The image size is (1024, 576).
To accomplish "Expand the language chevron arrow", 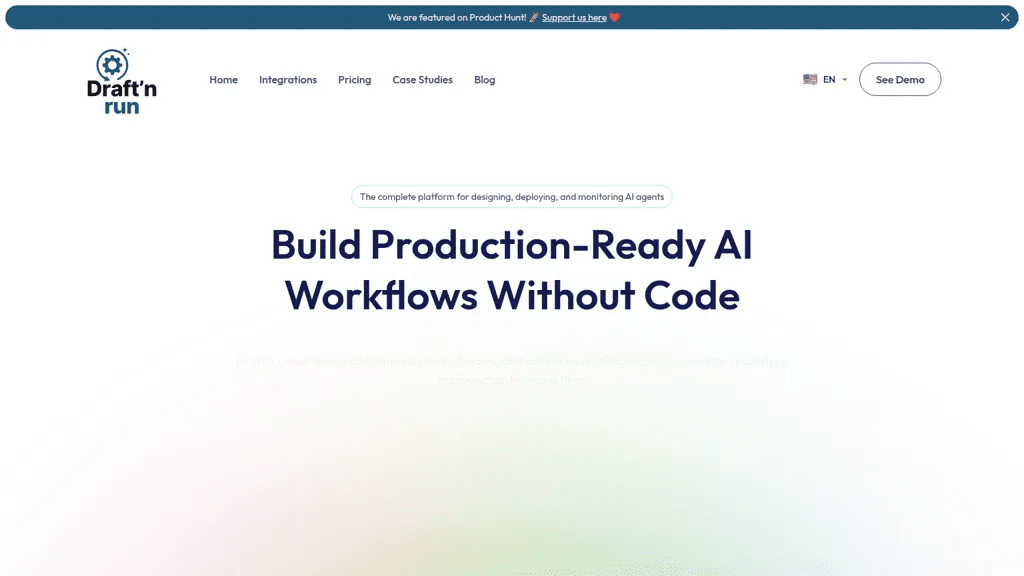I will (x=844, y=80).
